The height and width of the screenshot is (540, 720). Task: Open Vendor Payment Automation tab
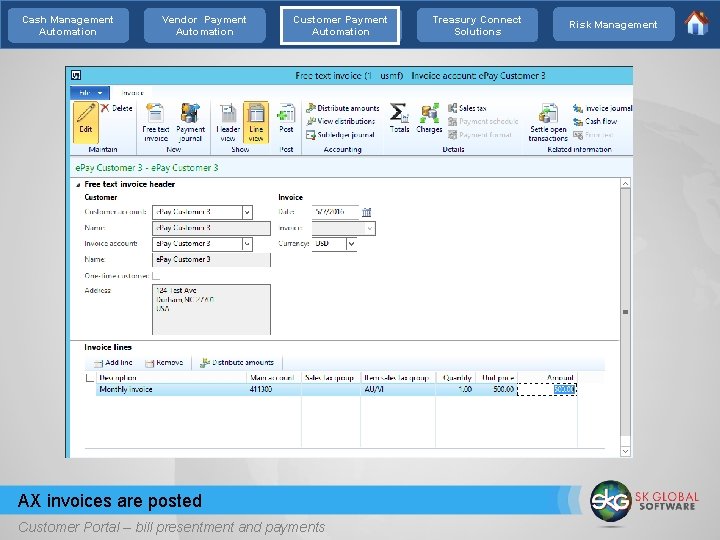(204, 26)
